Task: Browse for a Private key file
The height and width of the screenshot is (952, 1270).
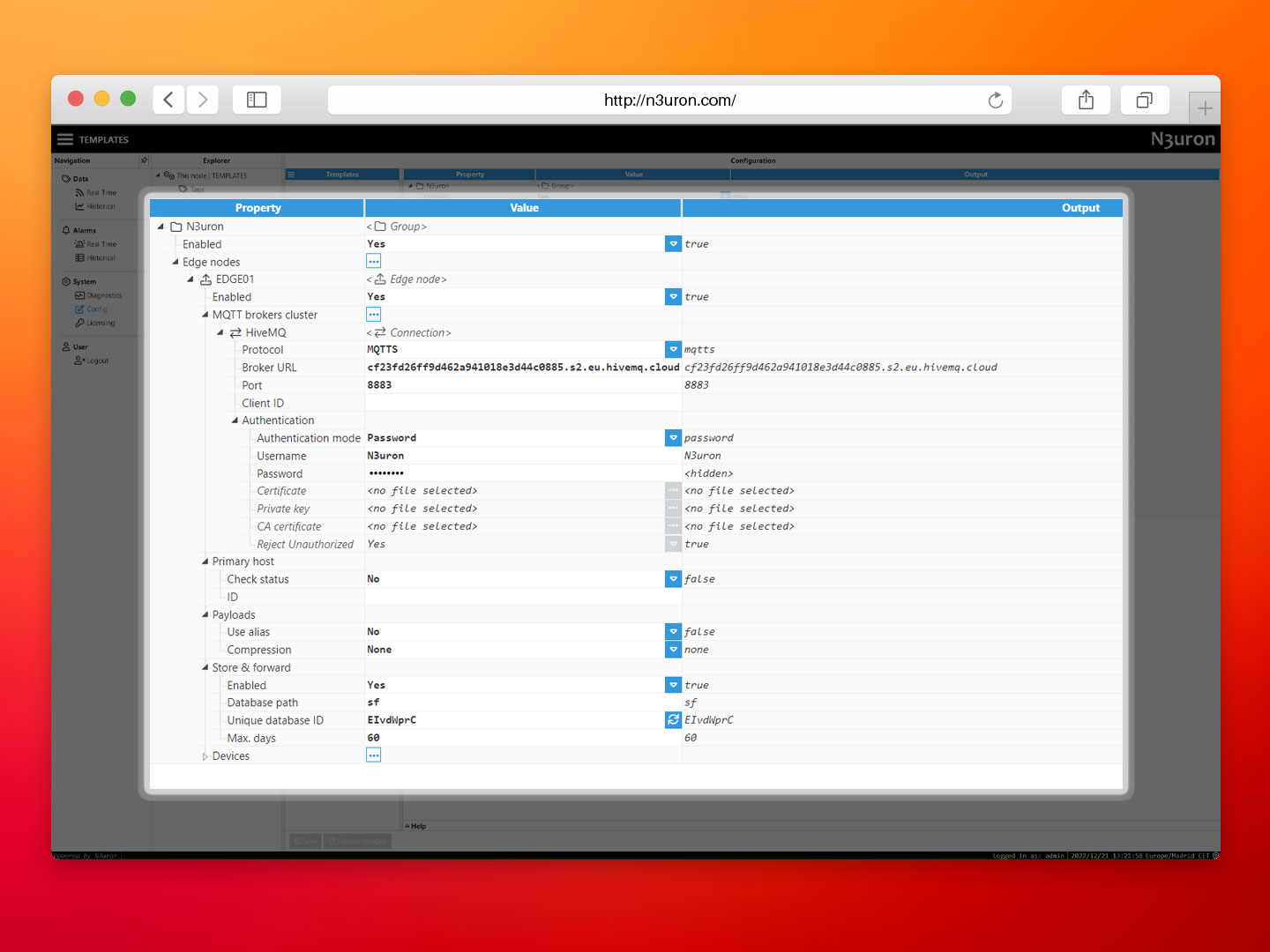Action: [x=673, y=509]
